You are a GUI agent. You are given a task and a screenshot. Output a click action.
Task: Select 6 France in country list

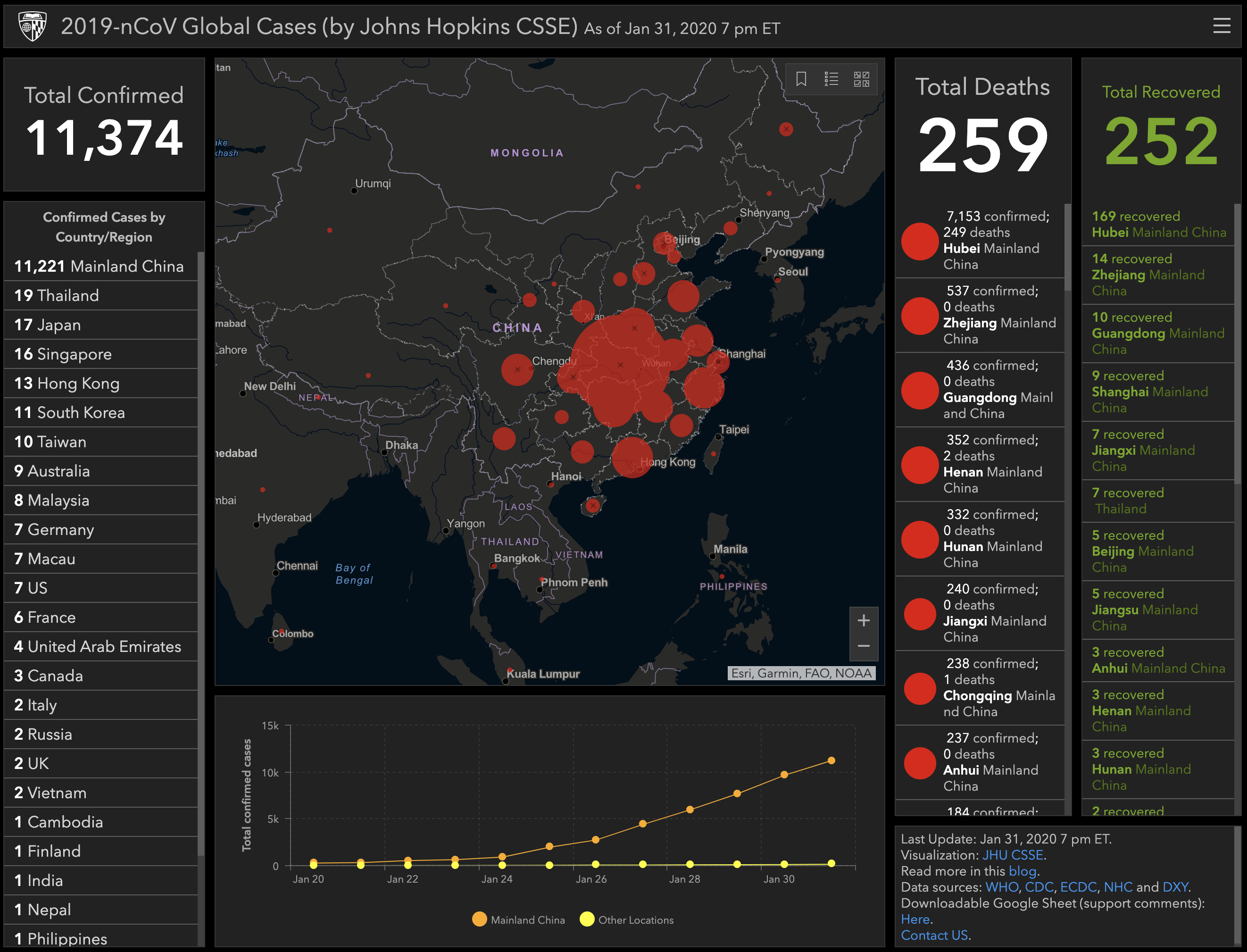(x=101, y=618)
